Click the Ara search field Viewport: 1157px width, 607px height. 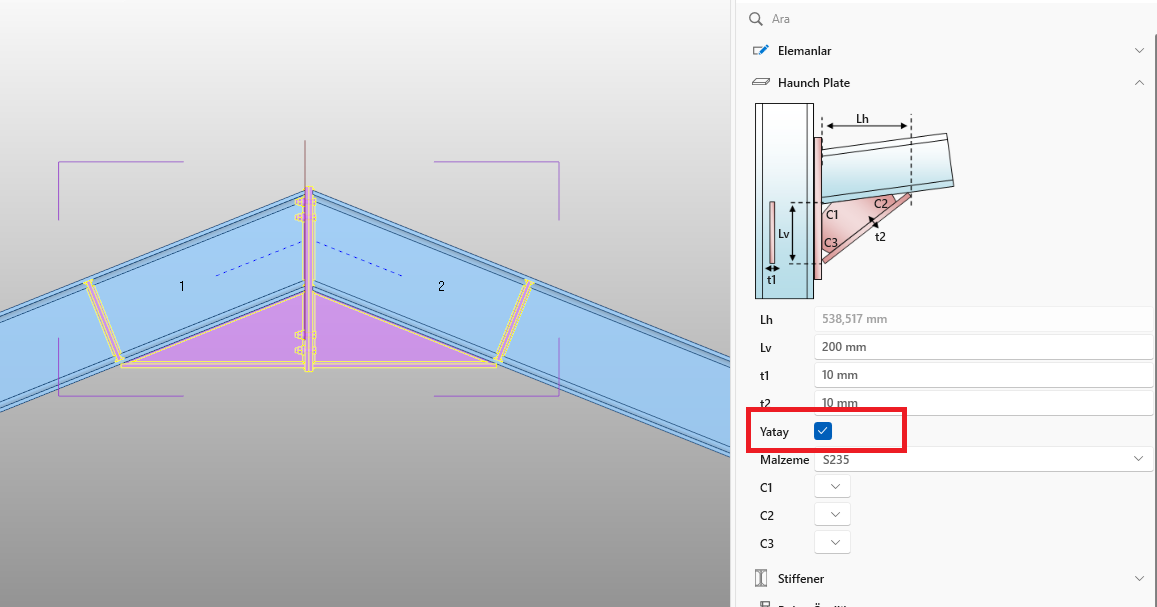pos(950,19)
